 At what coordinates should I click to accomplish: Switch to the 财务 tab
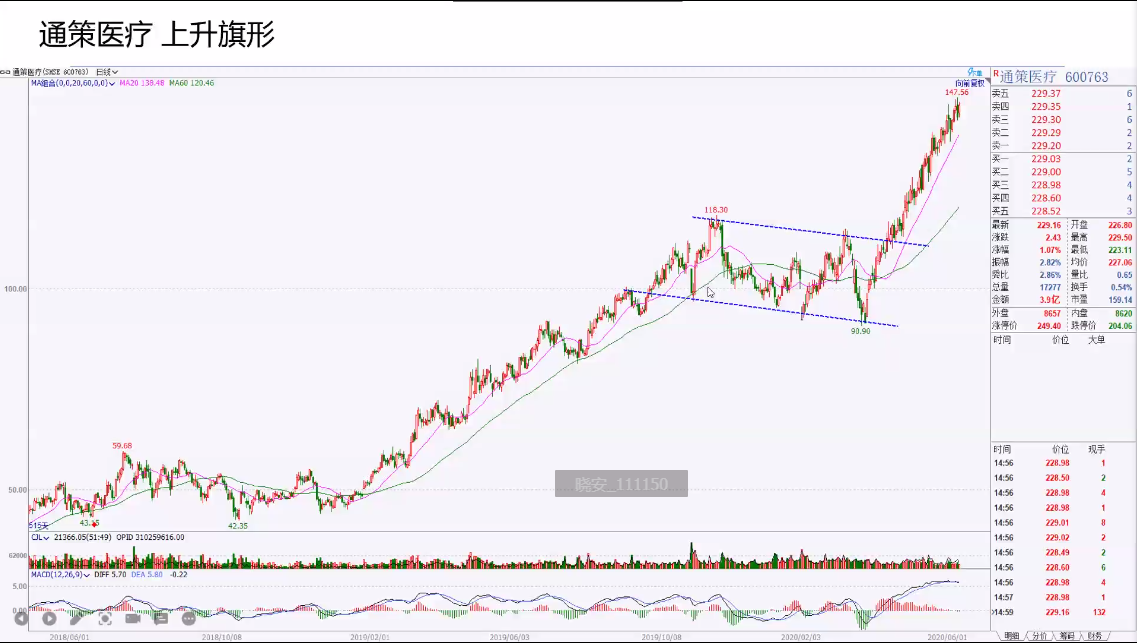point(1094,636)
